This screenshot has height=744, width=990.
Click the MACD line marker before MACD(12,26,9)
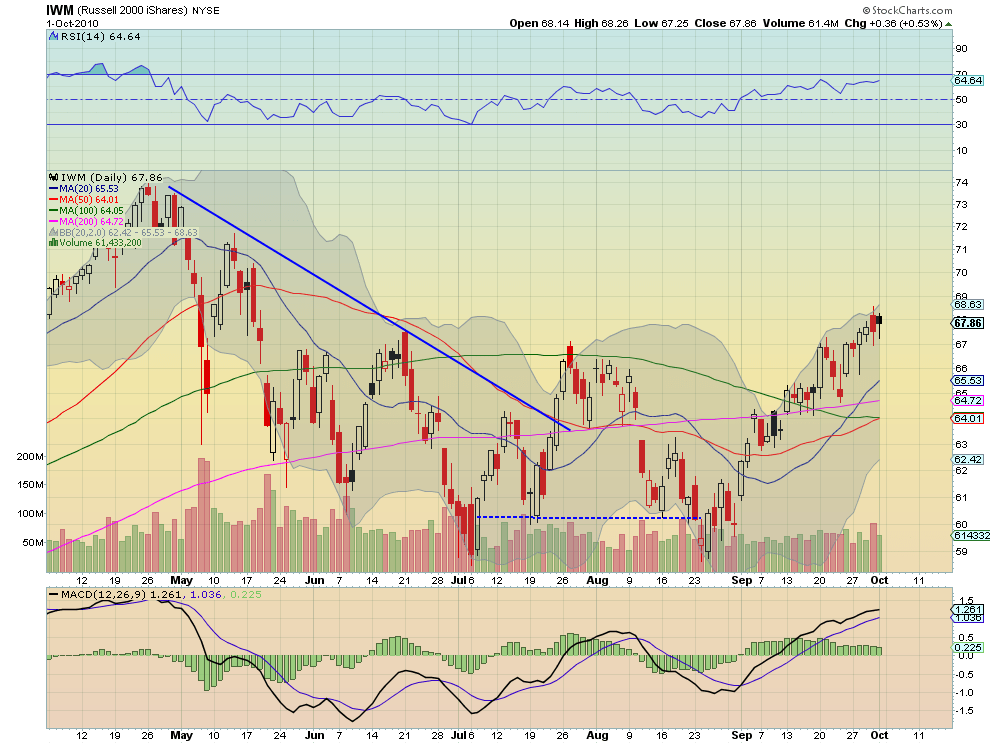tap(54, 595)
